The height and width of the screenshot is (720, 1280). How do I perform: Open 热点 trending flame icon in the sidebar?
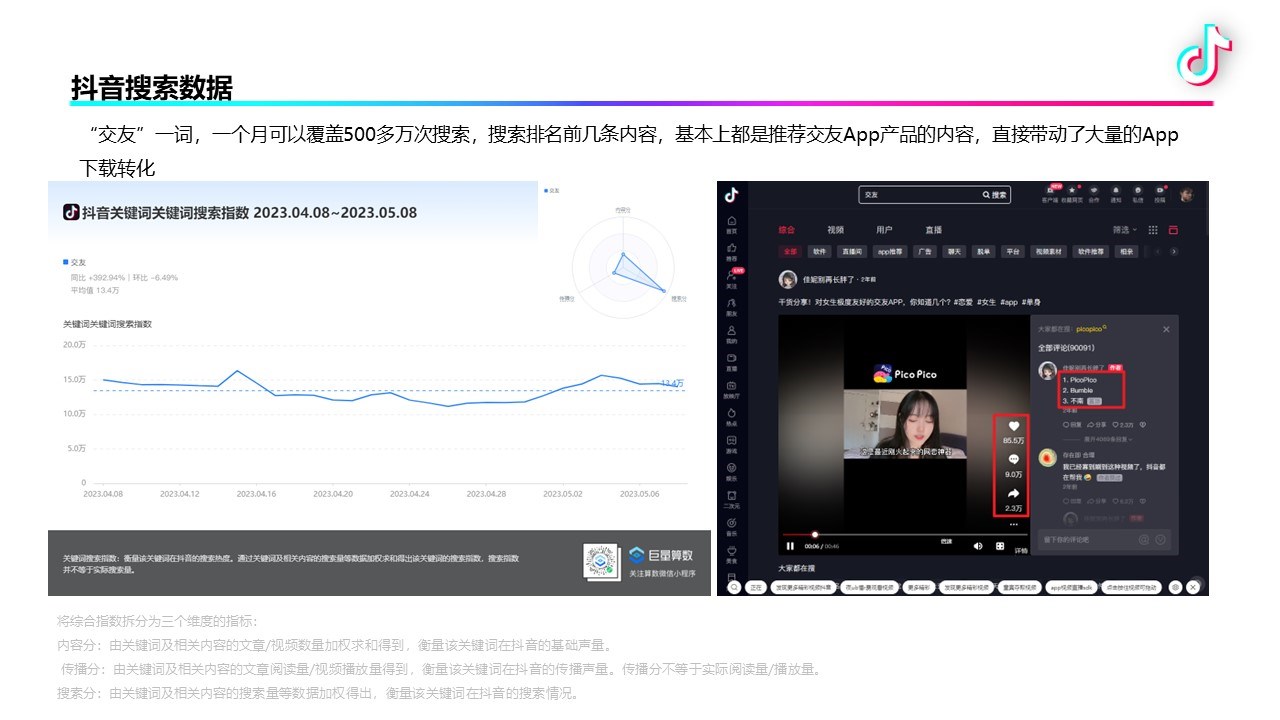click(x=732, y=414)
